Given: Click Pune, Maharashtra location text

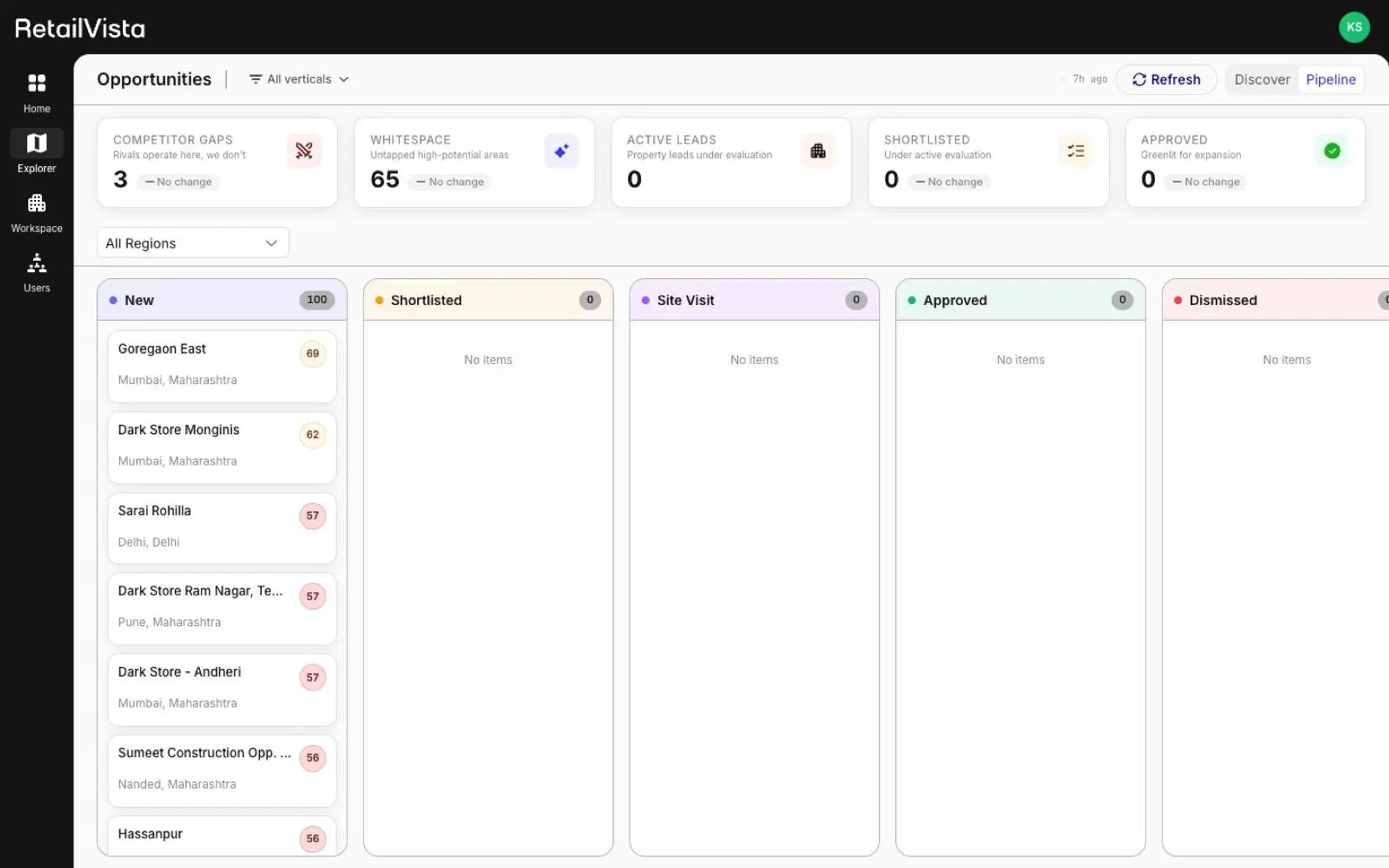Looking at the screenshot, I should (x=170, y=622).
